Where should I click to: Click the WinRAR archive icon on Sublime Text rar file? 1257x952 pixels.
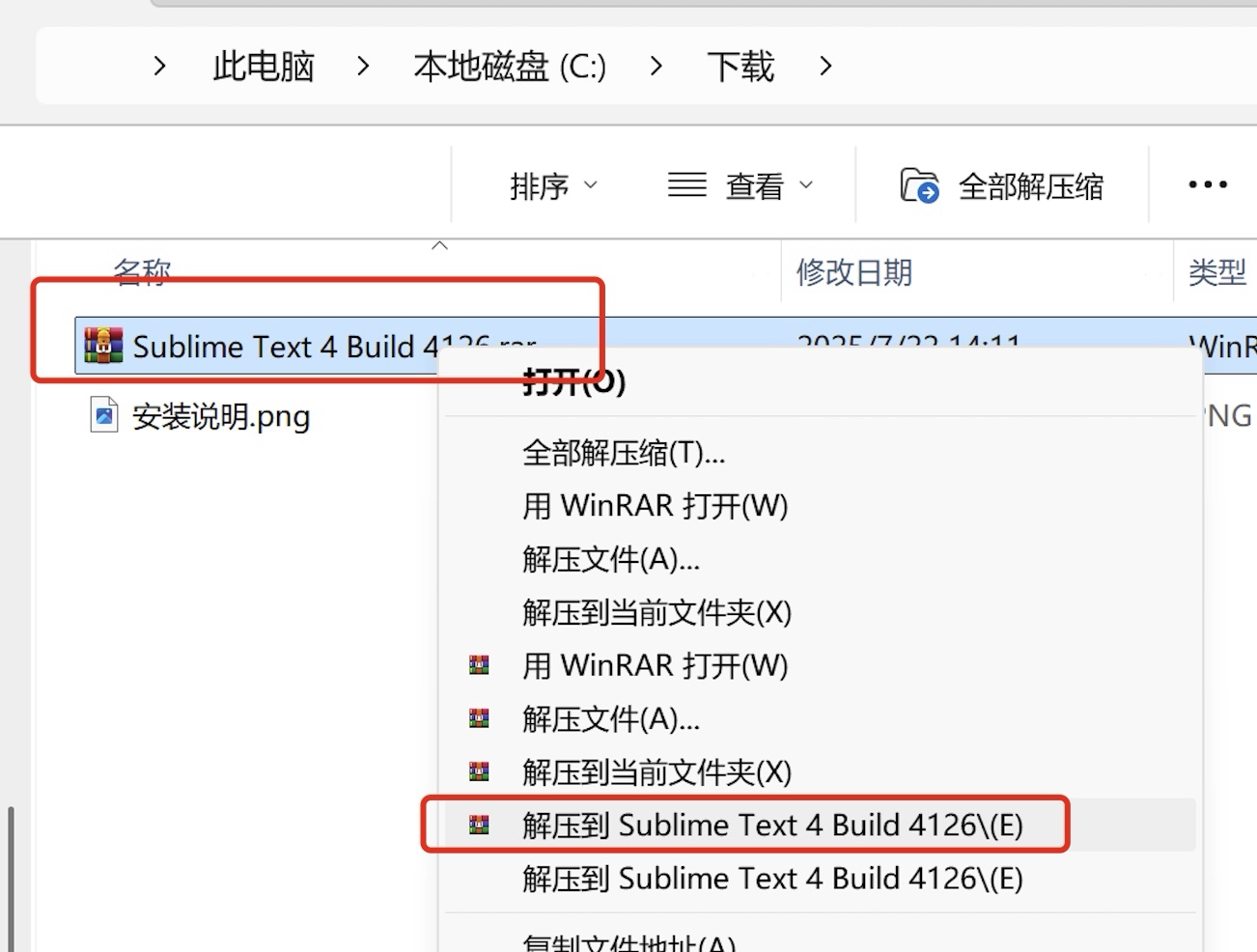(x=103, y=345)
